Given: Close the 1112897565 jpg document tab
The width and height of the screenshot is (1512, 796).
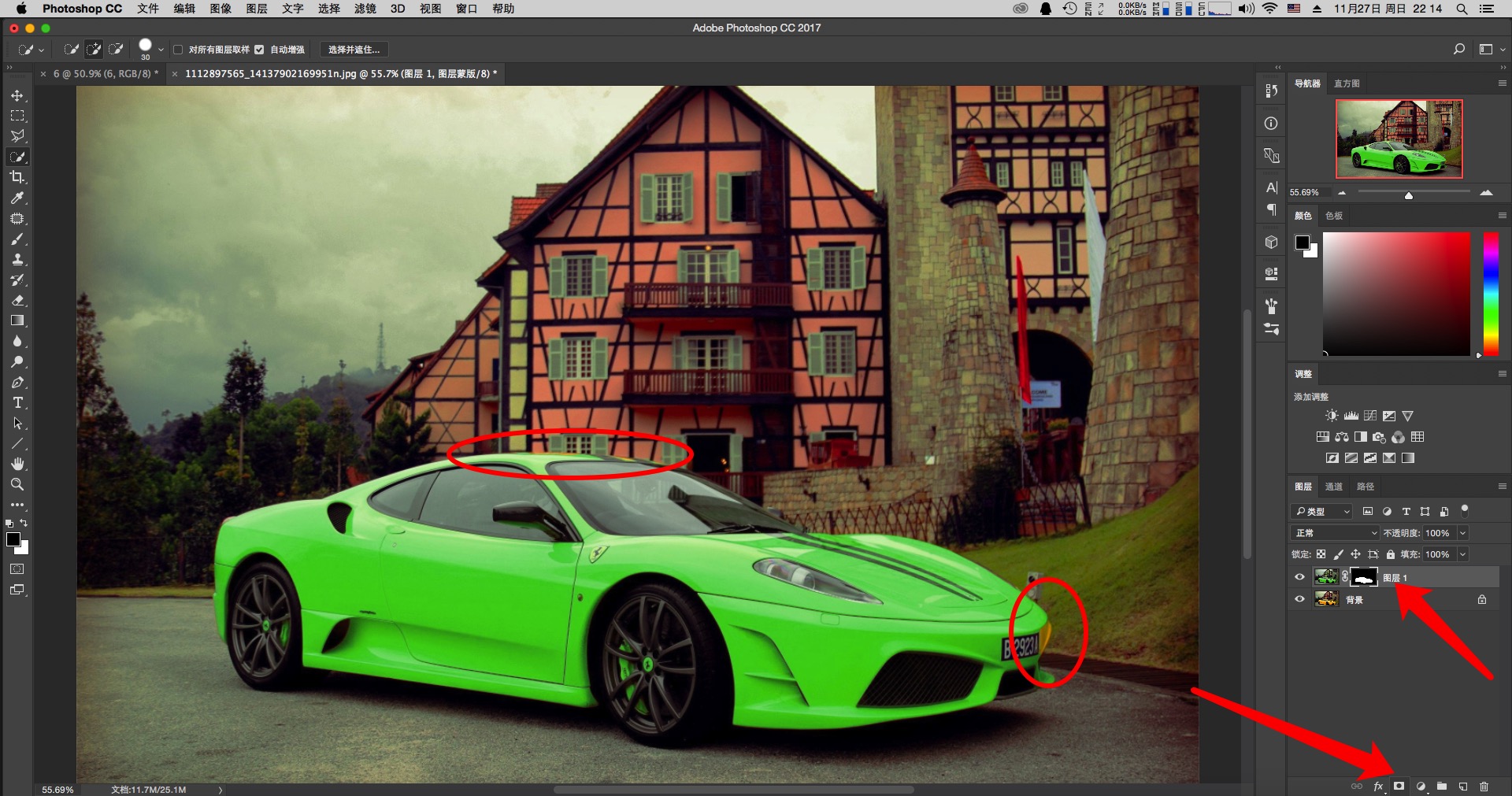Looking at the screenshot, I should click(x=174, y=74).
